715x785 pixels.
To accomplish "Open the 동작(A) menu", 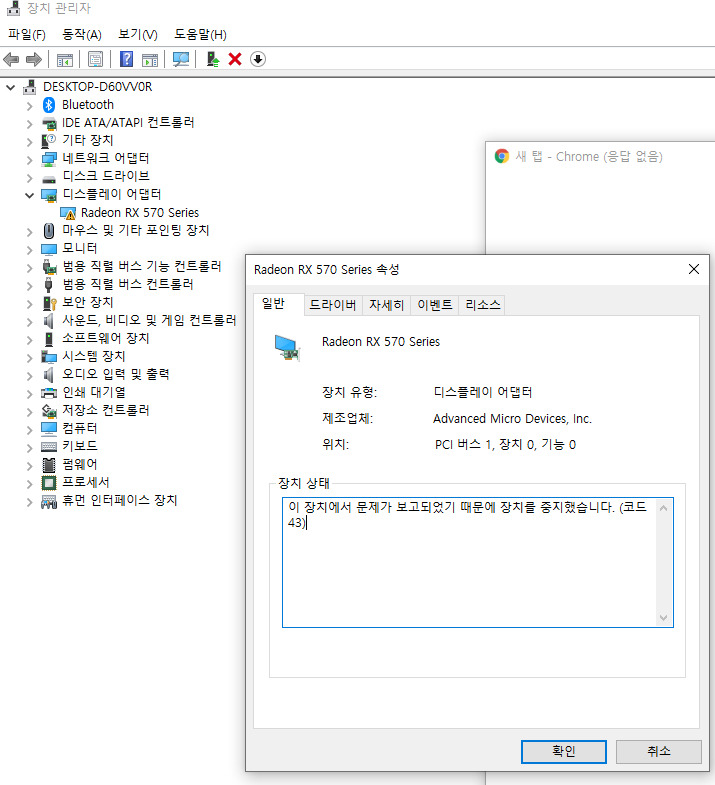I will [82, 34].
